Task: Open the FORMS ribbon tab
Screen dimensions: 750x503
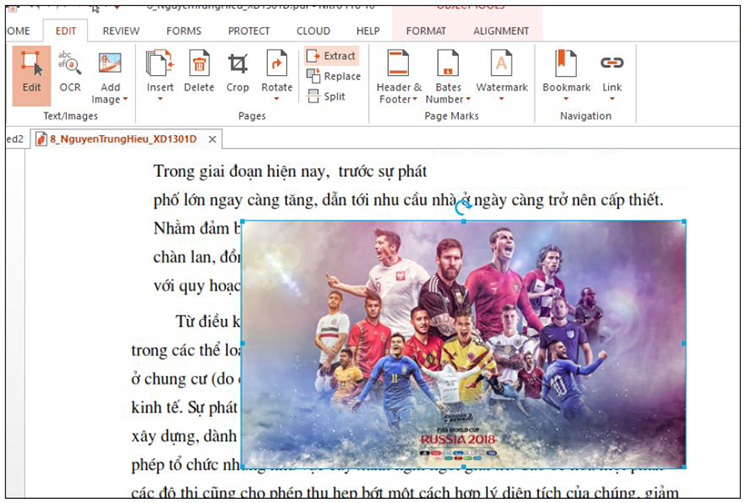Action: [x=184, y=31]
